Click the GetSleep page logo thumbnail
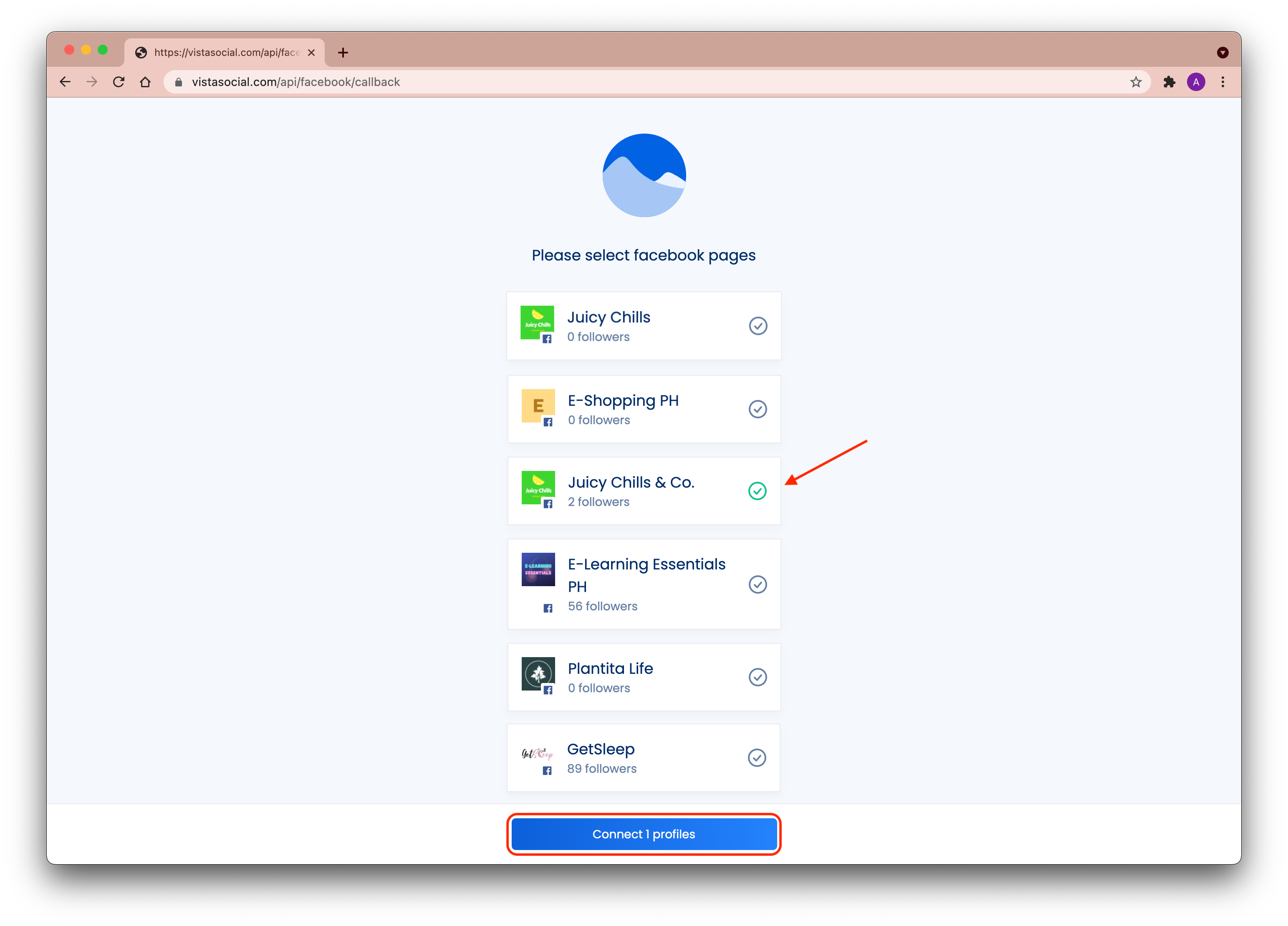The width and height of the screenshot is (1288, 926). [537, 754]
